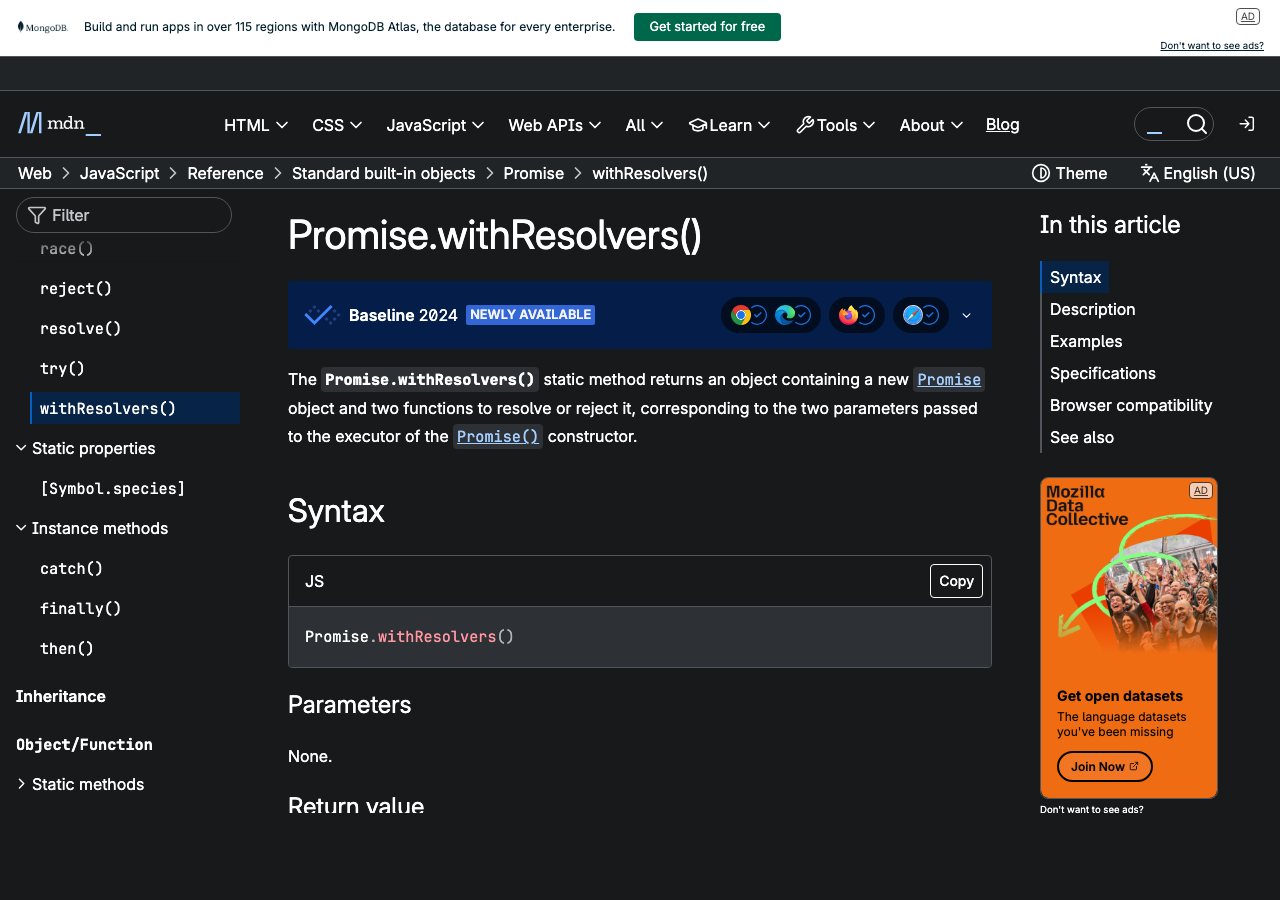Collapse the Static properties section
Screen dimensions: 1280x900
point(21,448)
